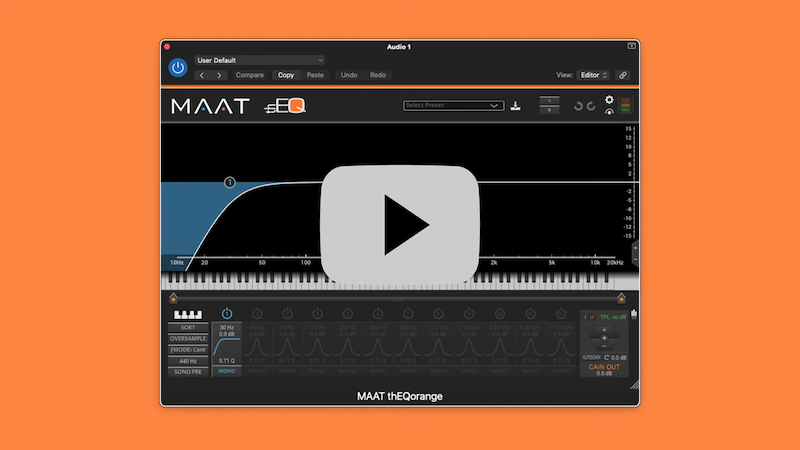This screenshot has height=450, width=800.
Task: Click the SORT button
Action: coord(188,328)
